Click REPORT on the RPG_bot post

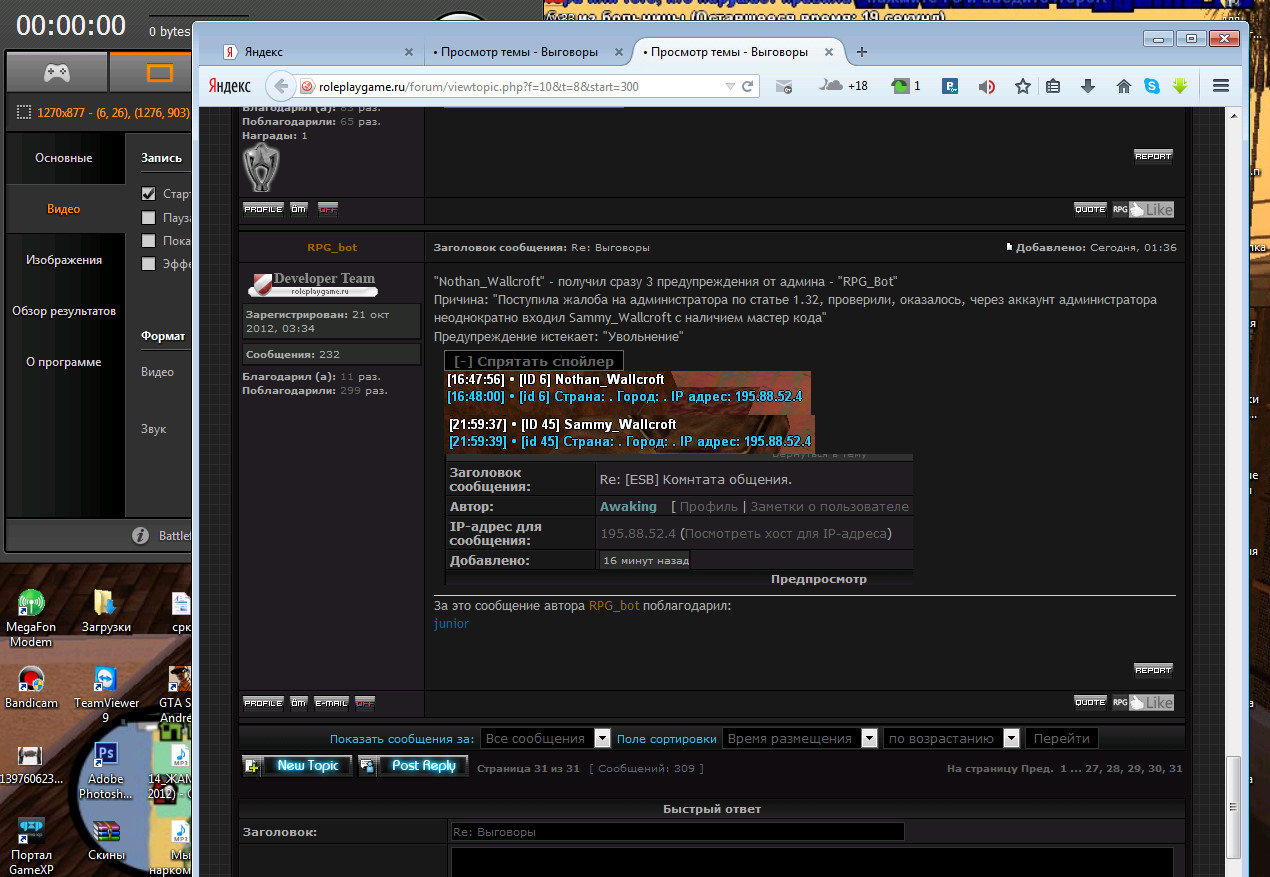click(x=1153, y=670)
